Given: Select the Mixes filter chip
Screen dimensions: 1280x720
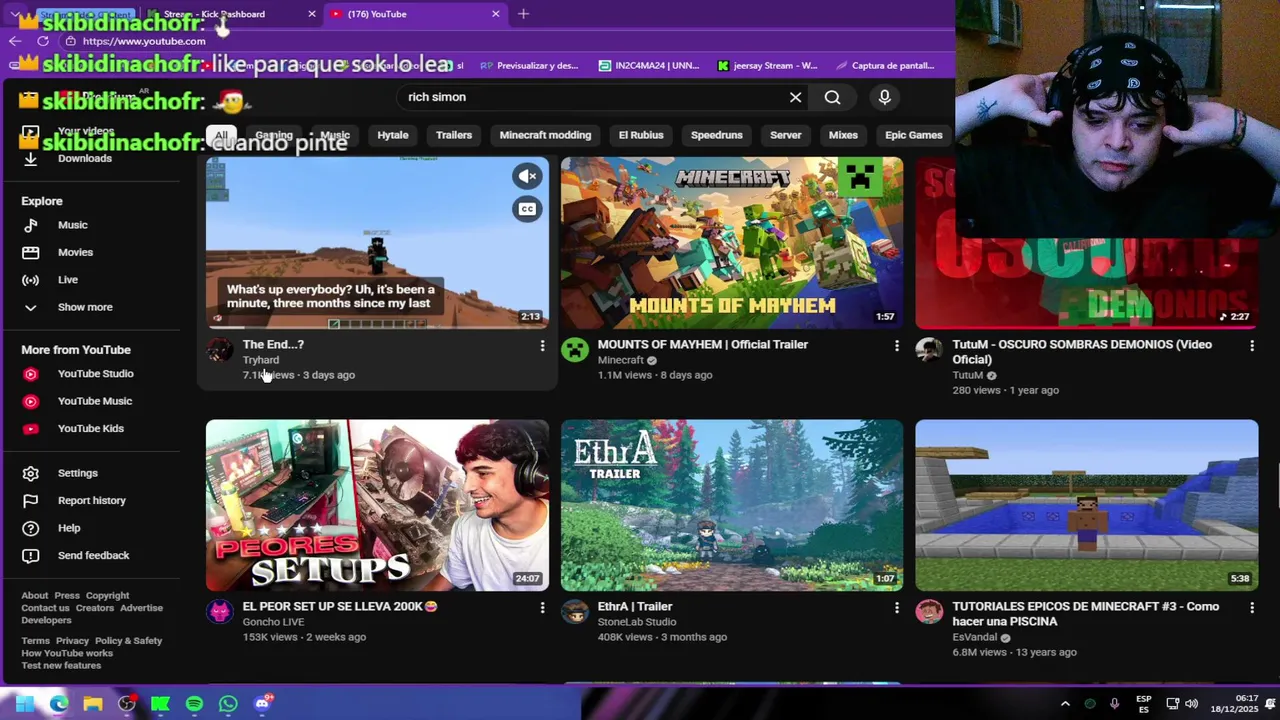Looking at the screenshot, I should coord(843,135).
